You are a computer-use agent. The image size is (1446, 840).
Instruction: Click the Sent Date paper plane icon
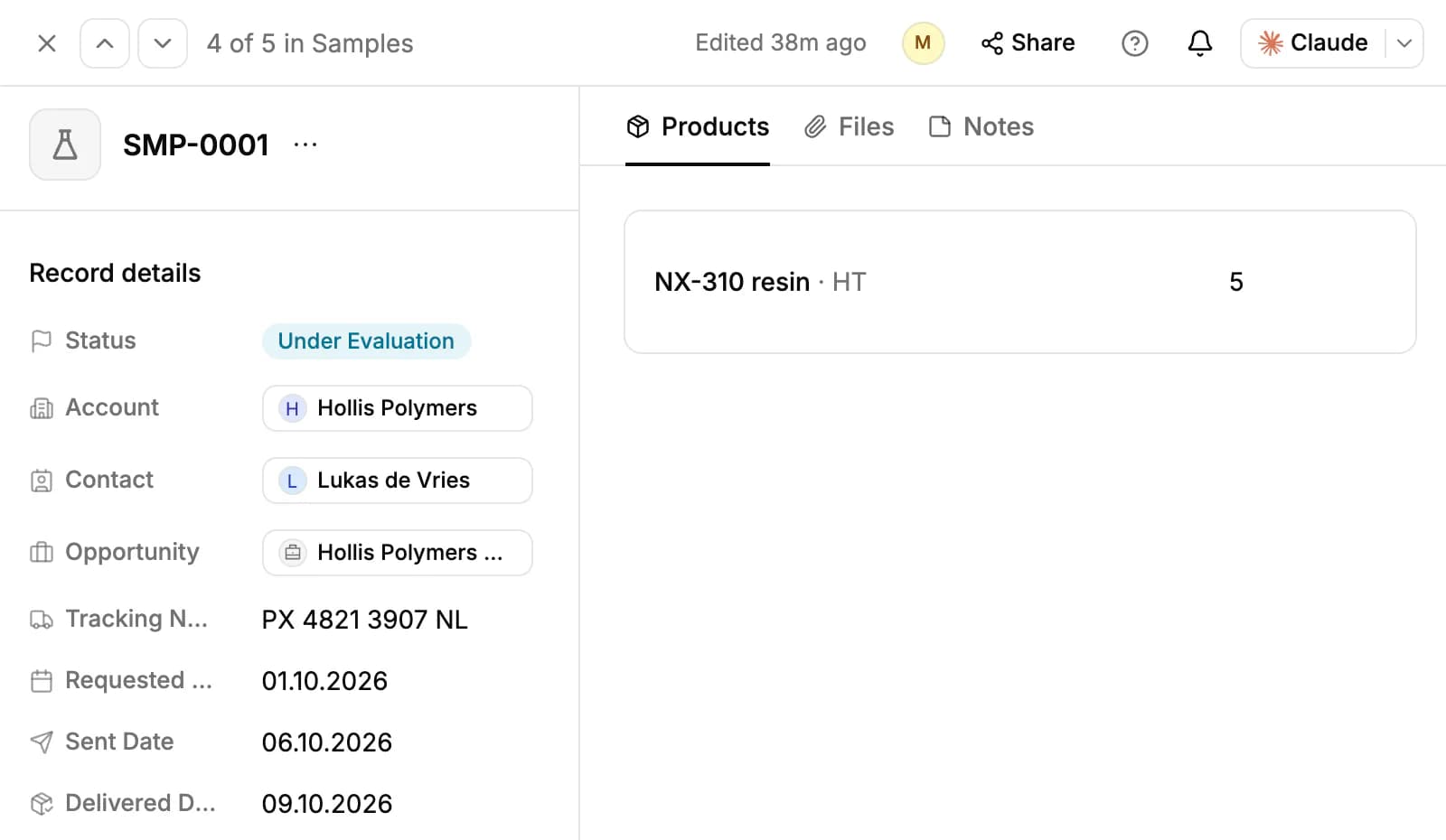(42, 742)
